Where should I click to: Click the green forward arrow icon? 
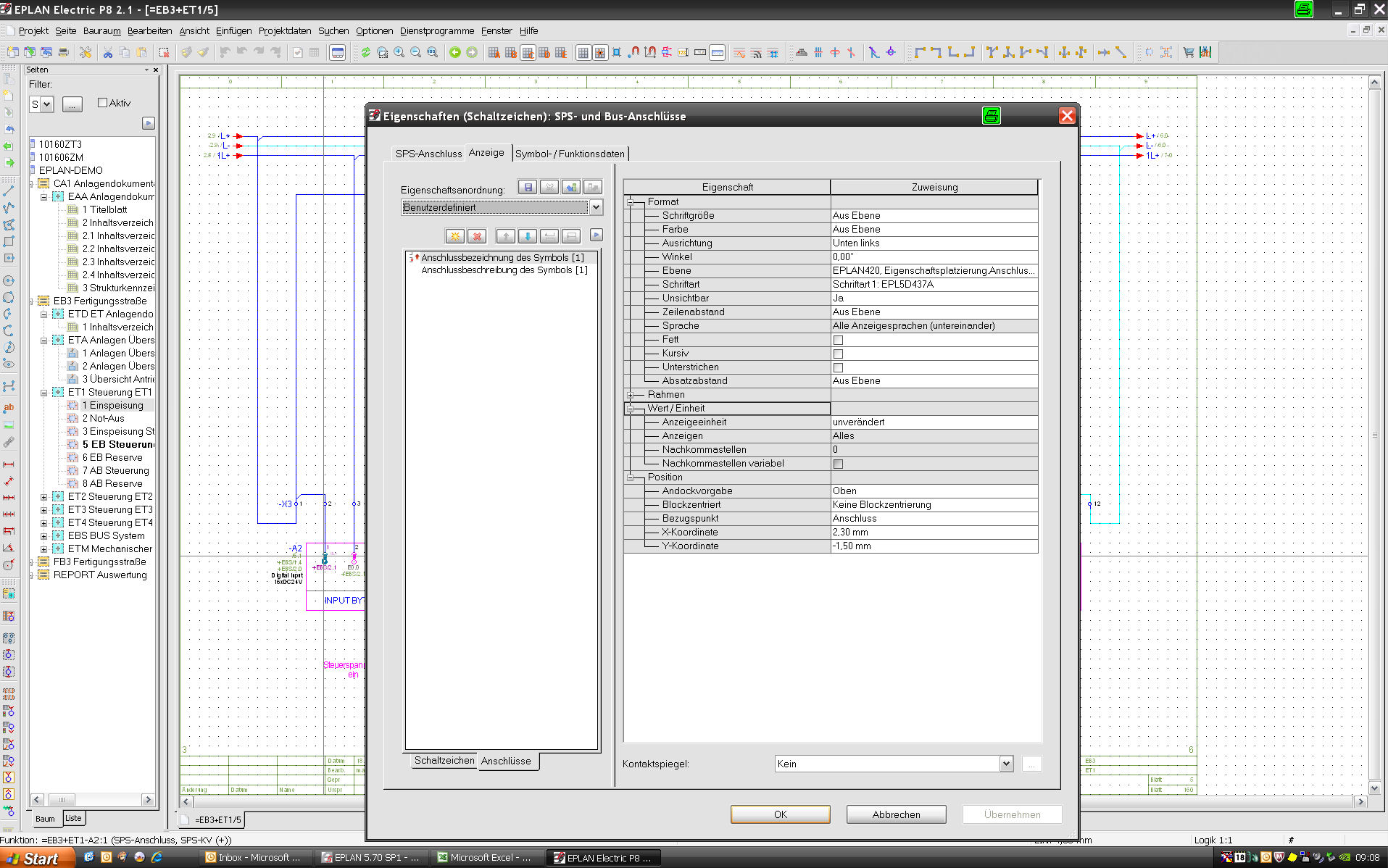pos(472,52)
